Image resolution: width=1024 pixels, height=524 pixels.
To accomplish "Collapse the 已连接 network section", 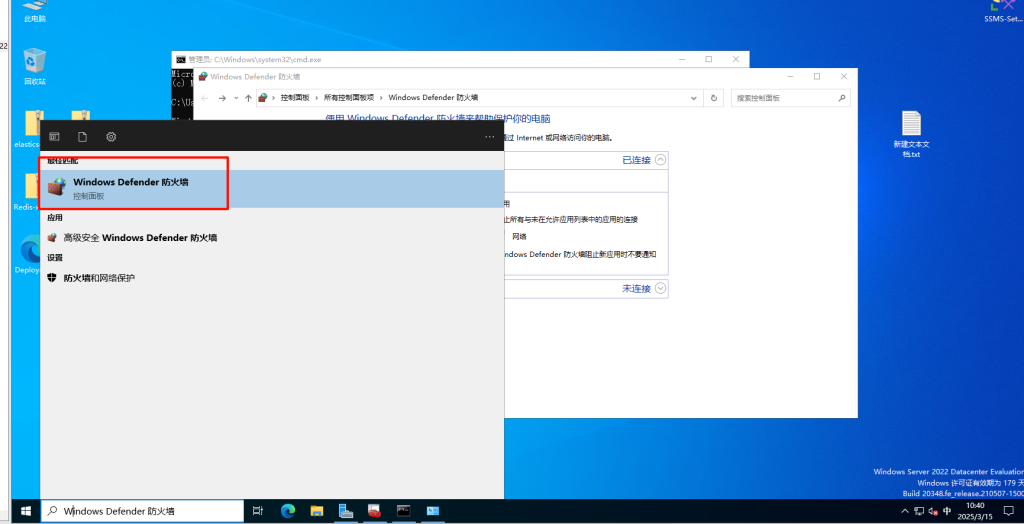I will tap(660, 160).
